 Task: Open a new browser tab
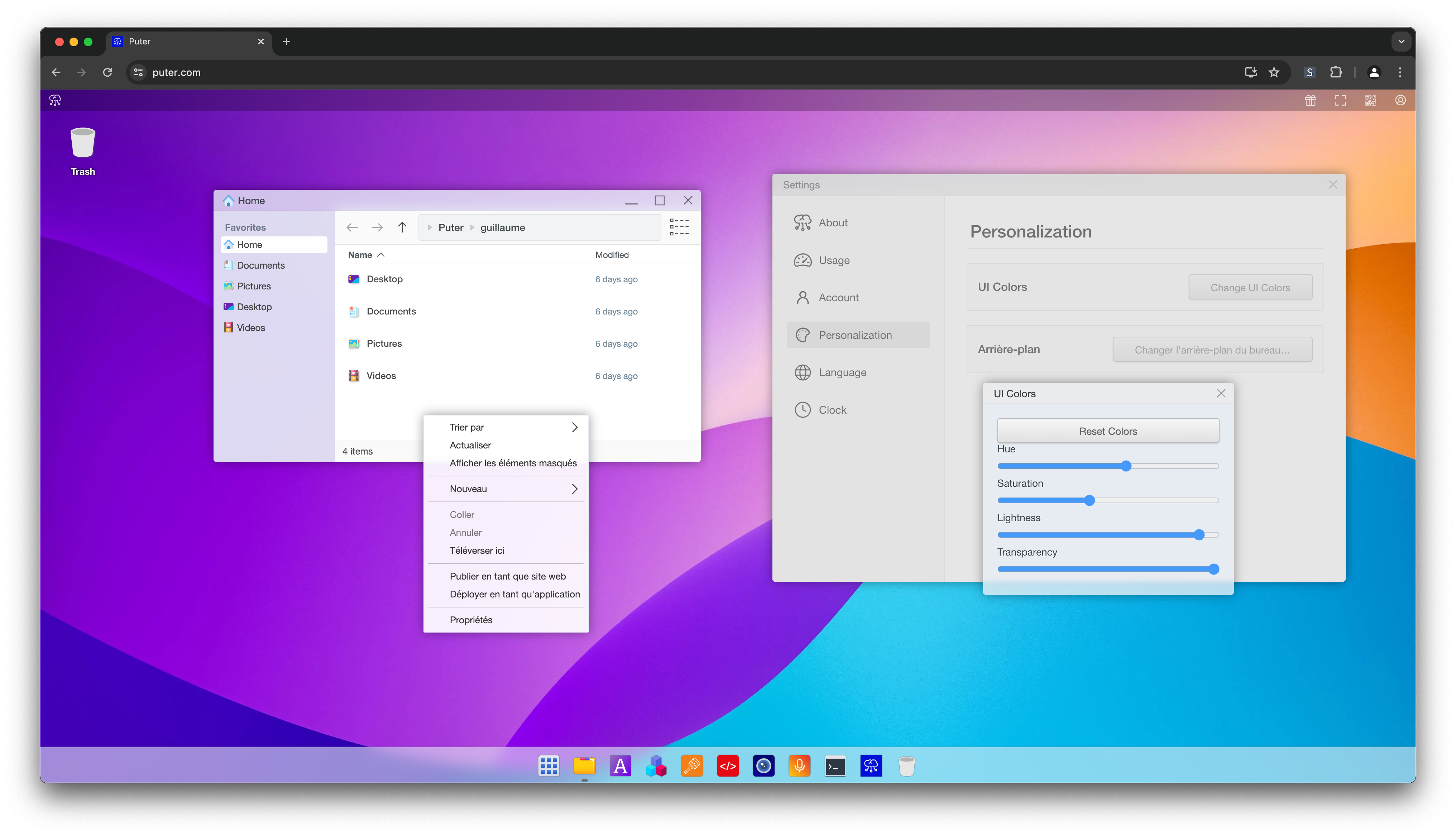pos(287,41)
